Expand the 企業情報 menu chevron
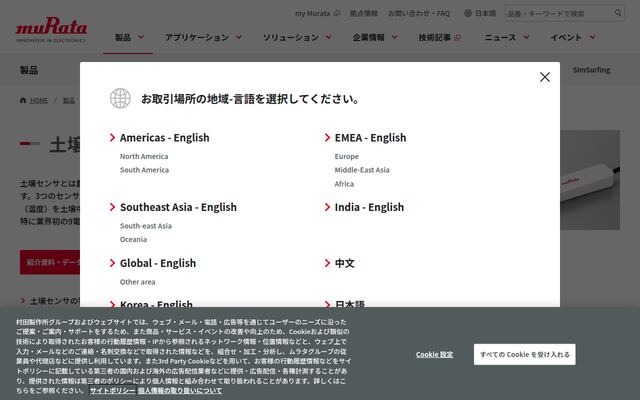640x400 pixels. (394, 37)
